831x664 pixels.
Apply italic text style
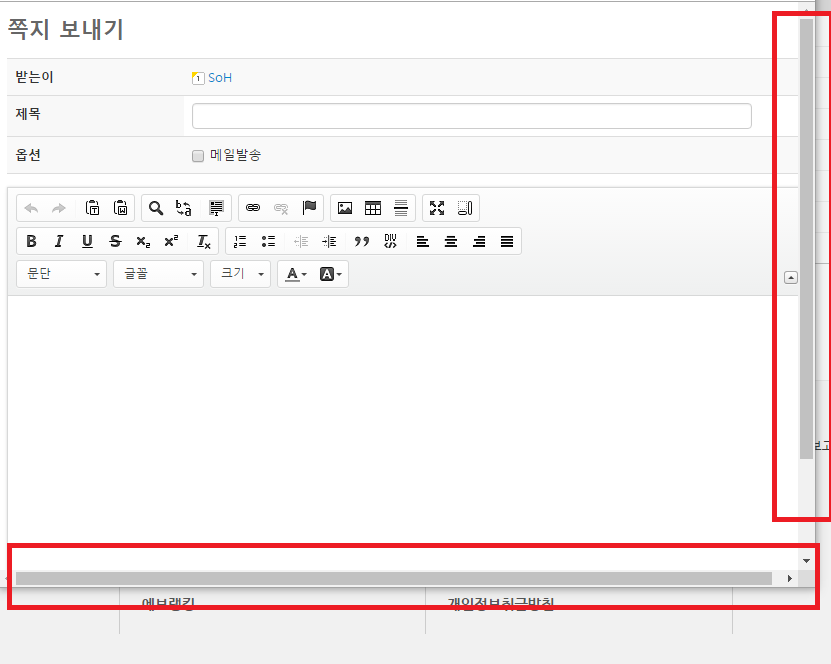pyautogui.click(x=59, y=241)
